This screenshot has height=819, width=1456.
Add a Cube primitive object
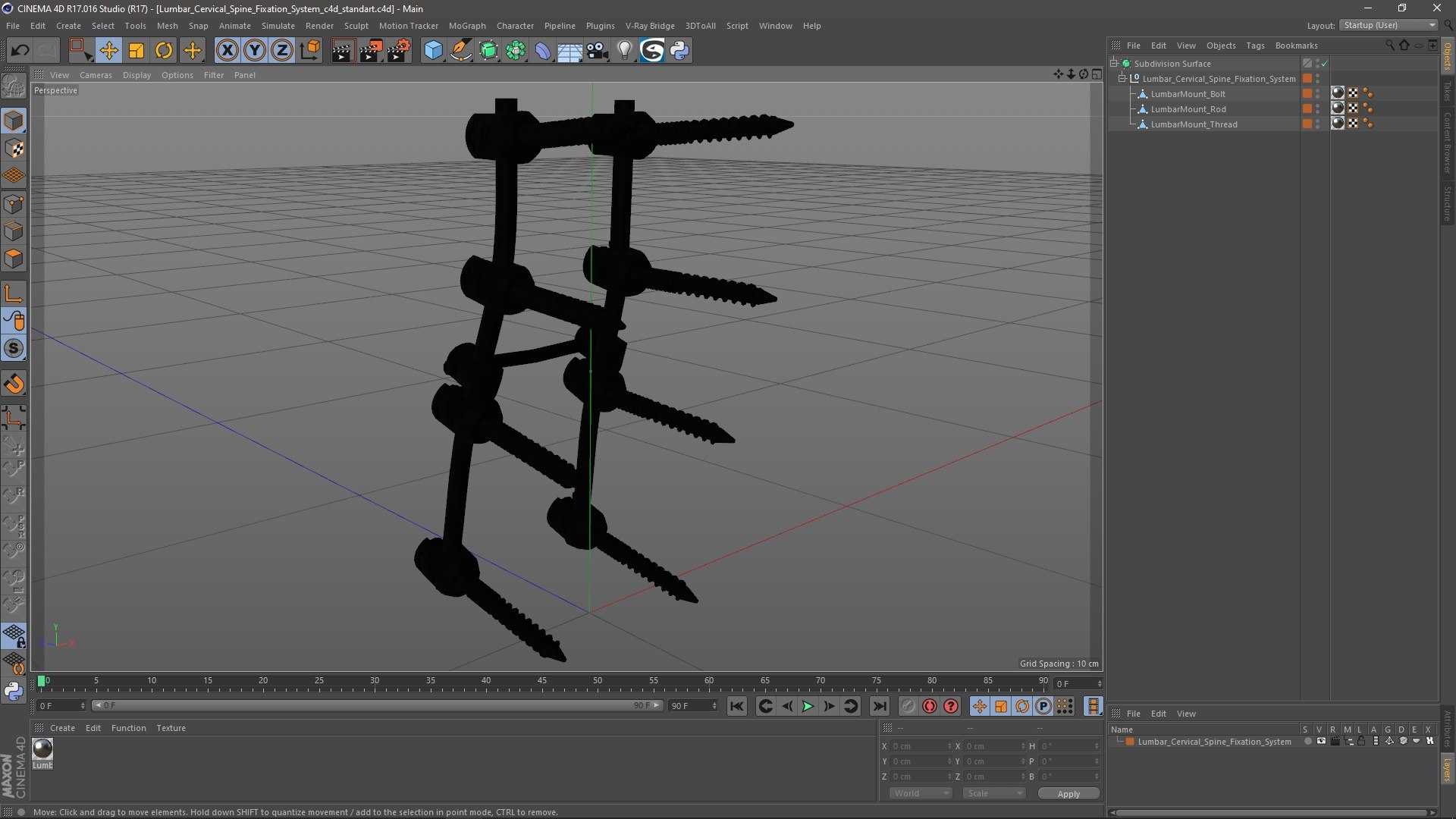(433, 51)
